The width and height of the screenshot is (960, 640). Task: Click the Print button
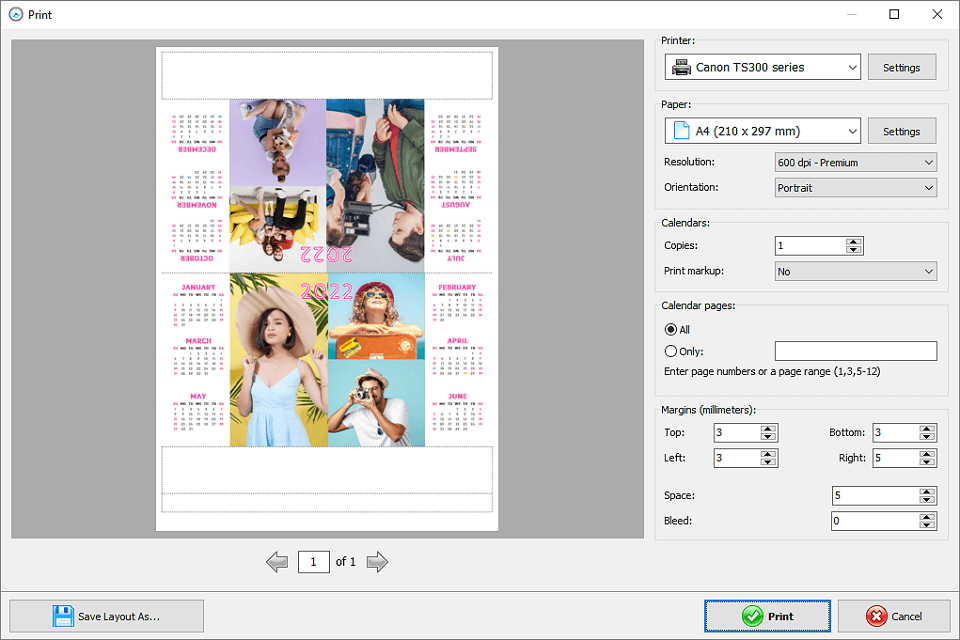coord(767,616)
